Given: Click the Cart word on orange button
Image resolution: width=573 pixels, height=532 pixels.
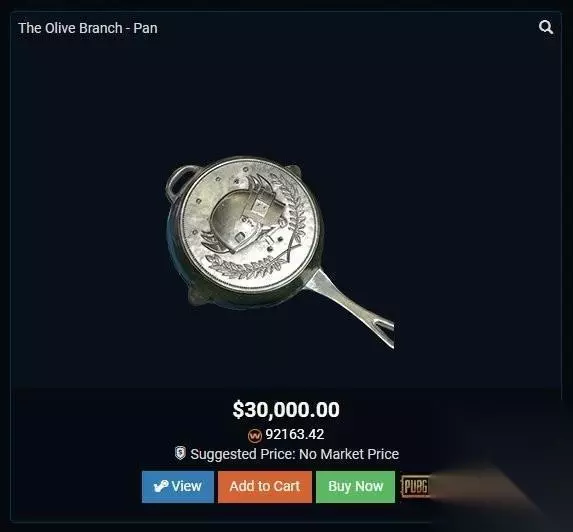Looking at the screenshot, I should tap(286, 486).
